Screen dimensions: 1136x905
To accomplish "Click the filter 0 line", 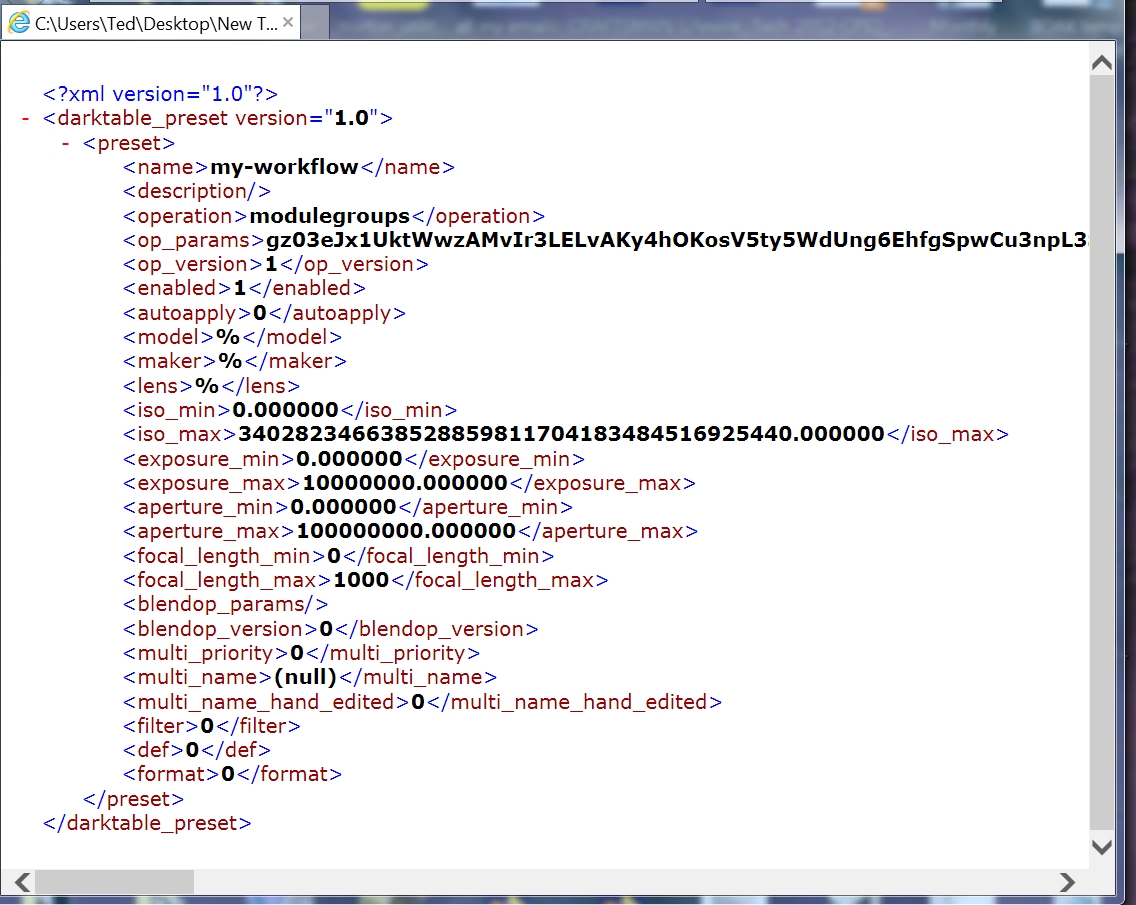I will [212, 726].
